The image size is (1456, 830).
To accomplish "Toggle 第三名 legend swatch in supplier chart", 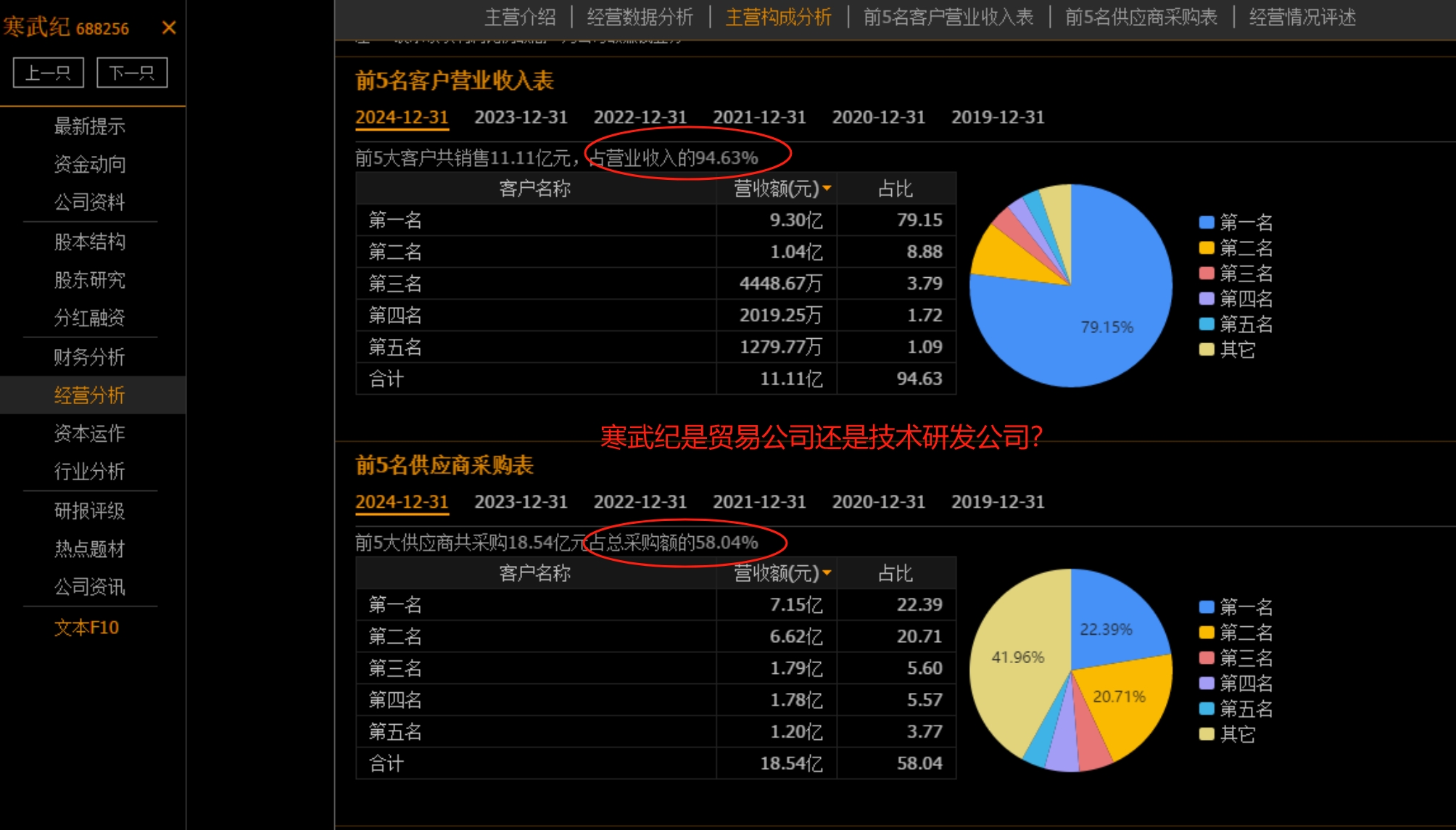I will 1207,657.
